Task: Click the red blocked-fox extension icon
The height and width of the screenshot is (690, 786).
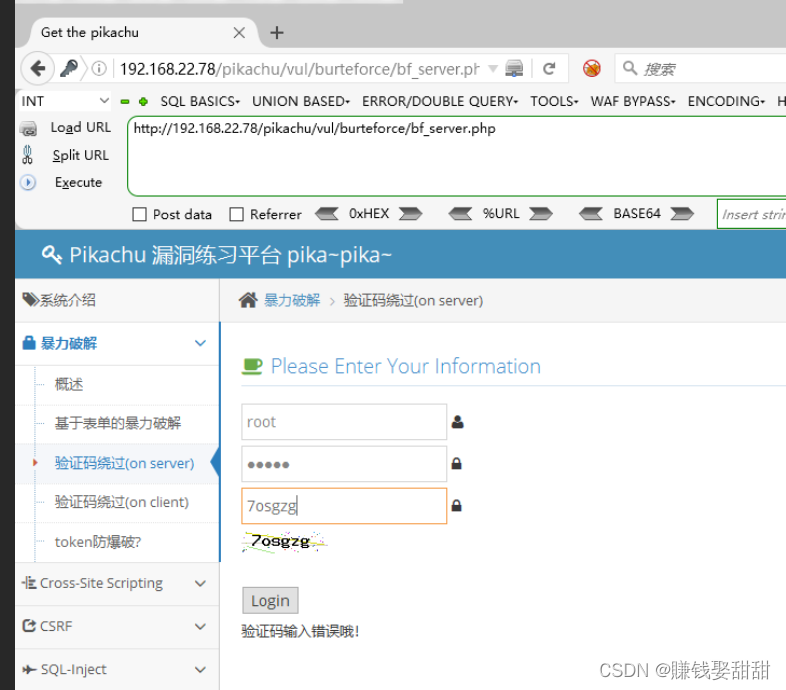Action: (x=592, y=68)
